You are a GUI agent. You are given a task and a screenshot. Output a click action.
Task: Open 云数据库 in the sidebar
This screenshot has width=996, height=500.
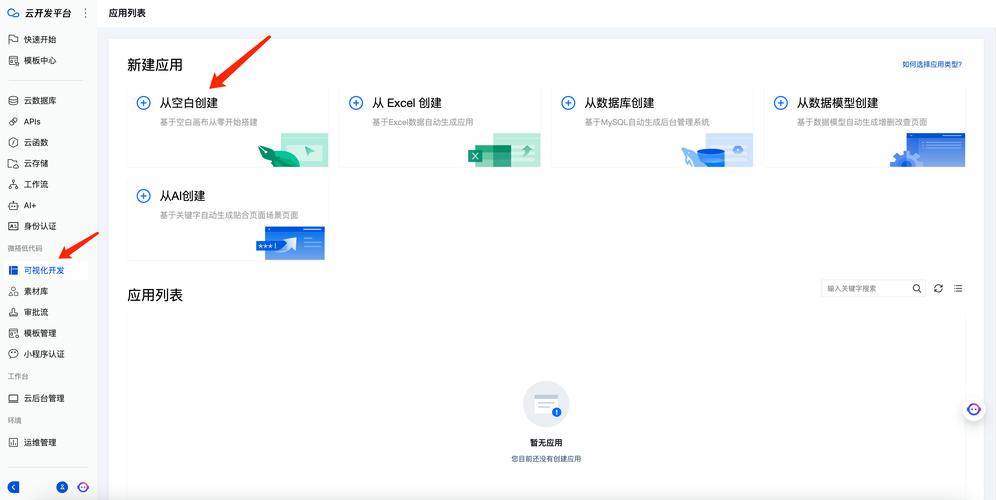click(x=39, y=100)
